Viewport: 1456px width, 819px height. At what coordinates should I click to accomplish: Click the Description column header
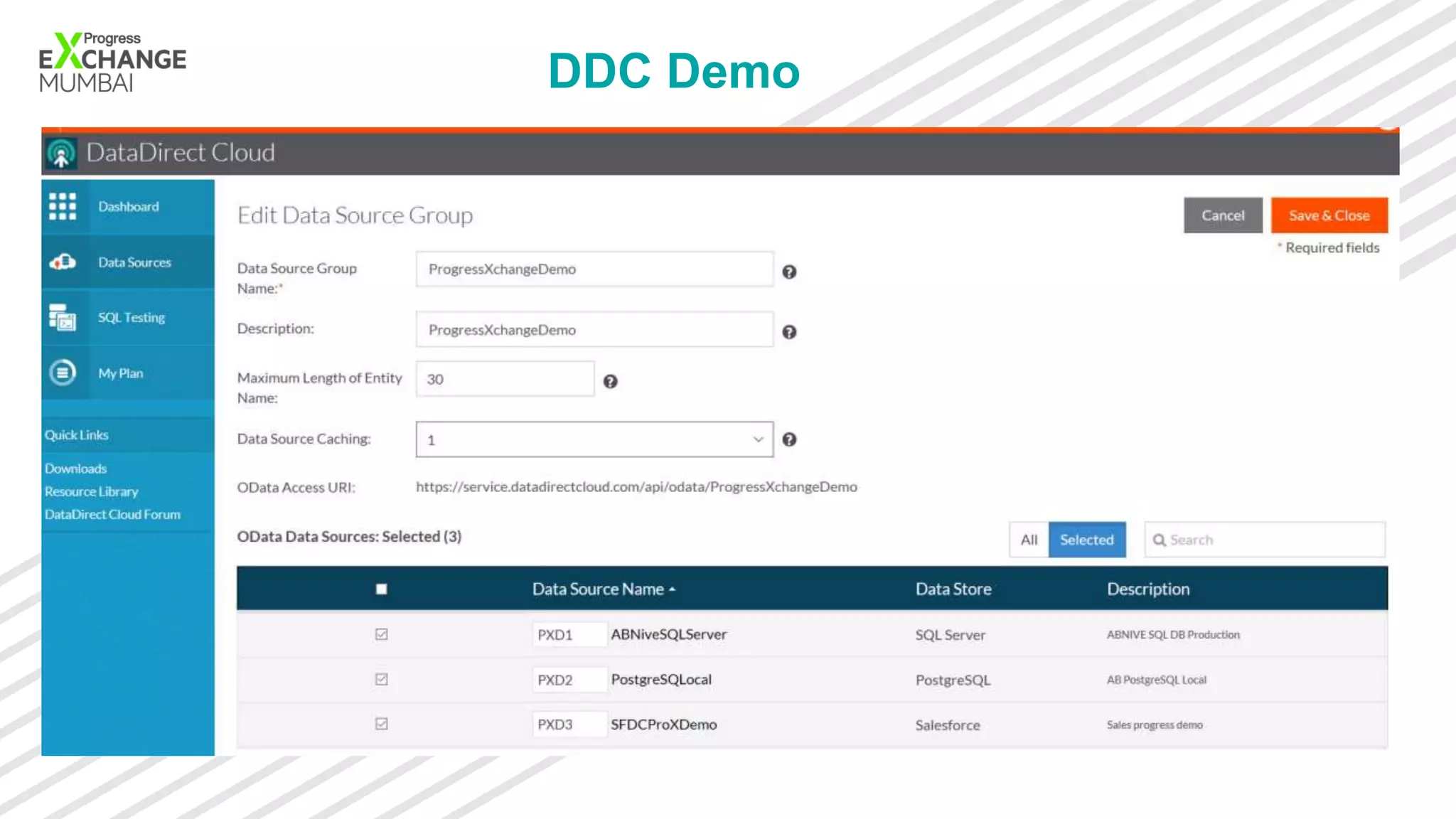[x=1148, y=589]
